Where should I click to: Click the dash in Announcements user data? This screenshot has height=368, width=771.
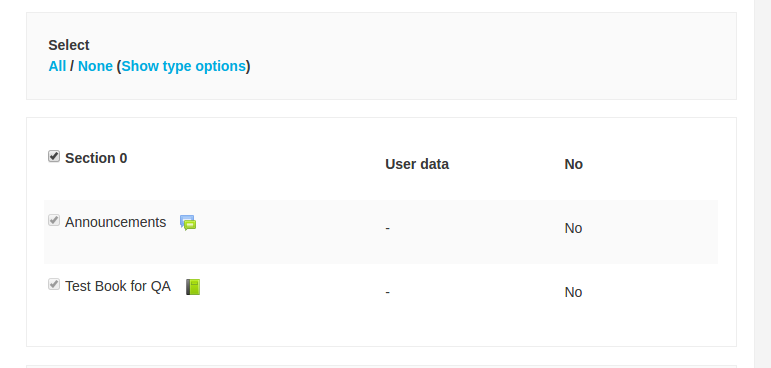coord(387,229)
